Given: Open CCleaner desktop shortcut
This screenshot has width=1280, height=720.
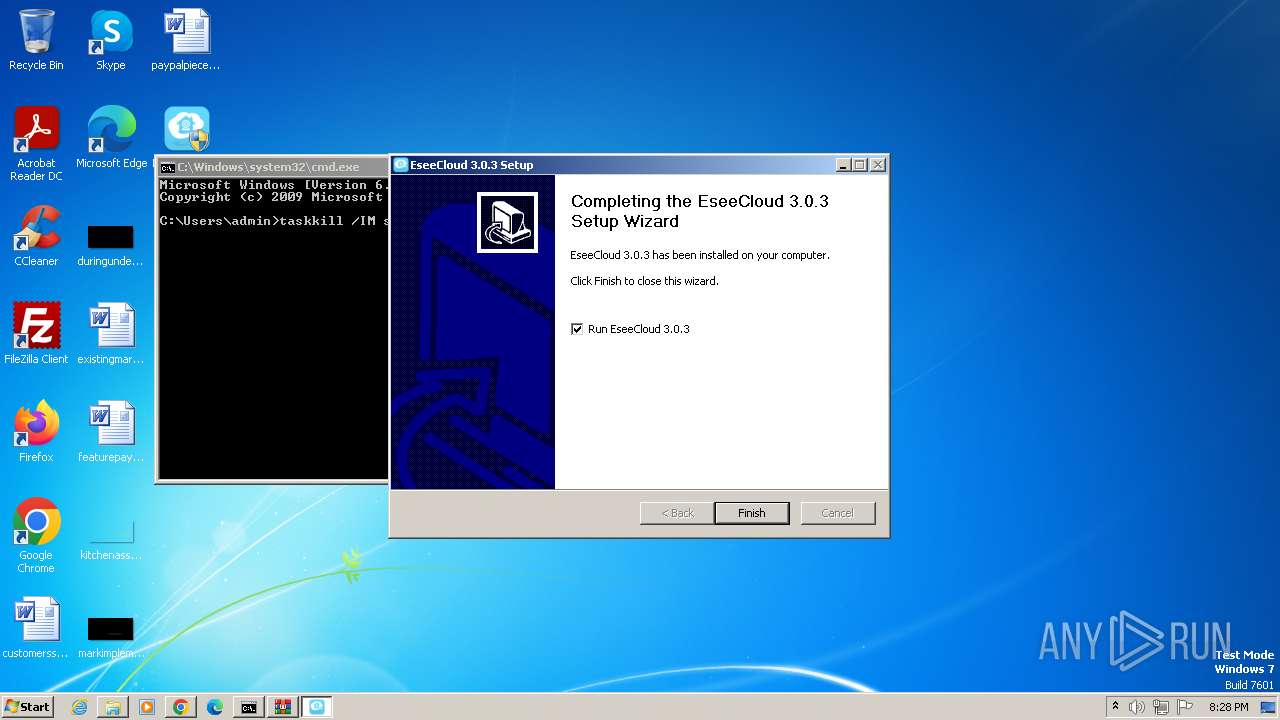Looking at the screenshot, I should (x=36, y=236).
